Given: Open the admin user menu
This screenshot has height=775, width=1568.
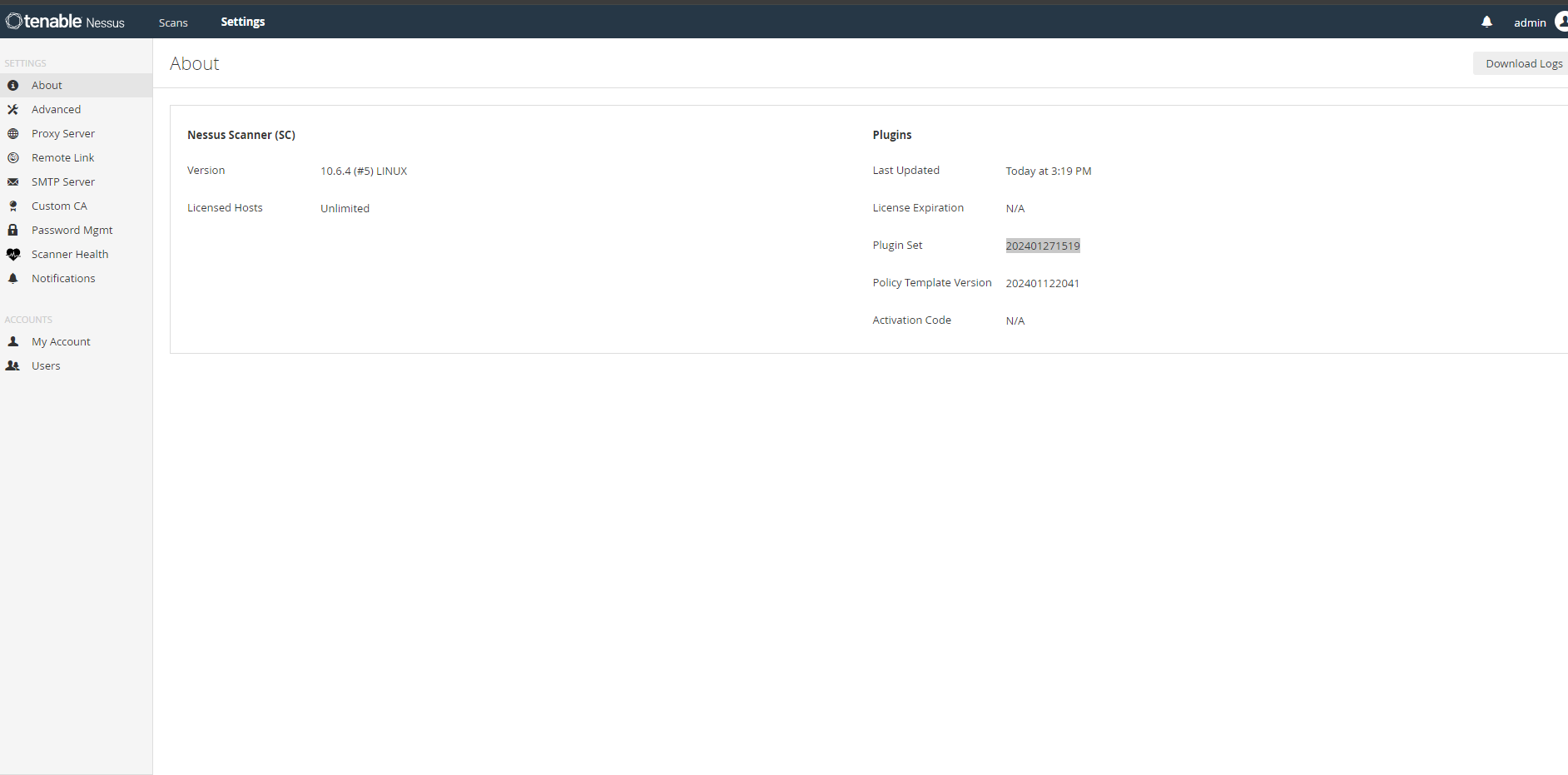Looking at the screenshot, I should tap(1530, 22).
